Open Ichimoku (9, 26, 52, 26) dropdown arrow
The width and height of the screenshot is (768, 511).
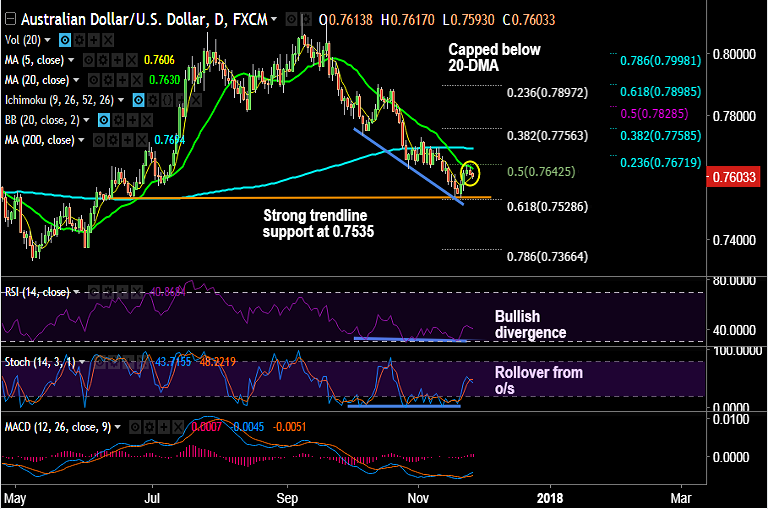click(x=121, y=100)
